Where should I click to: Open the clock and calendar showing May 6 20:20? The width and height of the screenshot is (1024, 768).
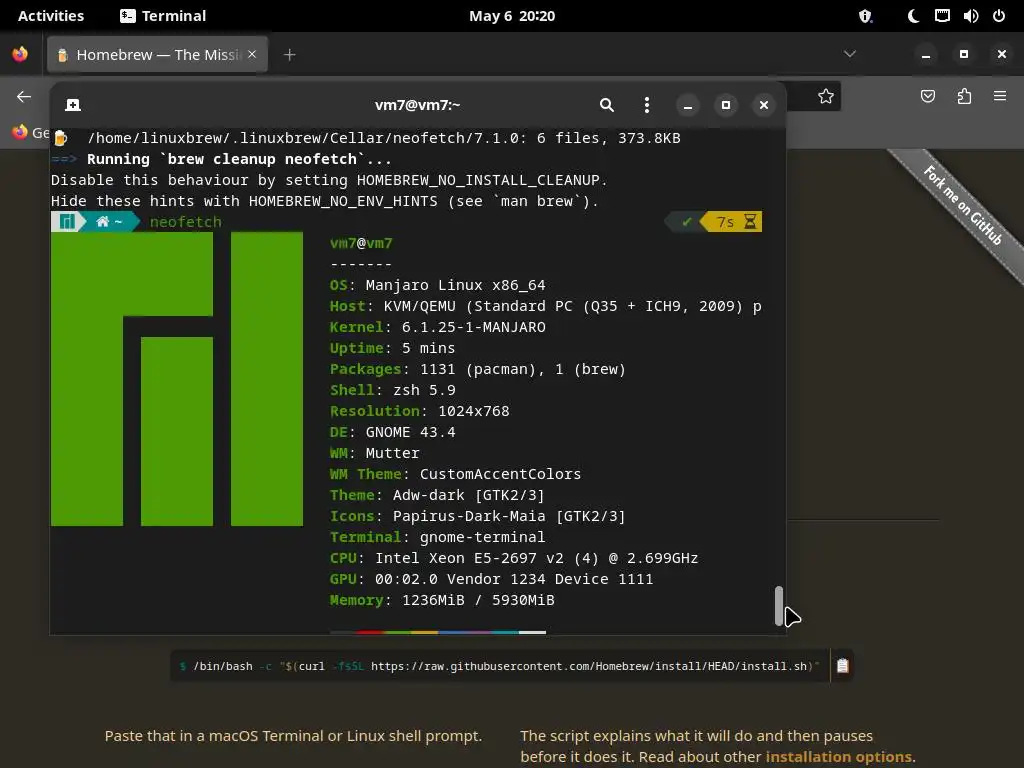tap(512, 16)
